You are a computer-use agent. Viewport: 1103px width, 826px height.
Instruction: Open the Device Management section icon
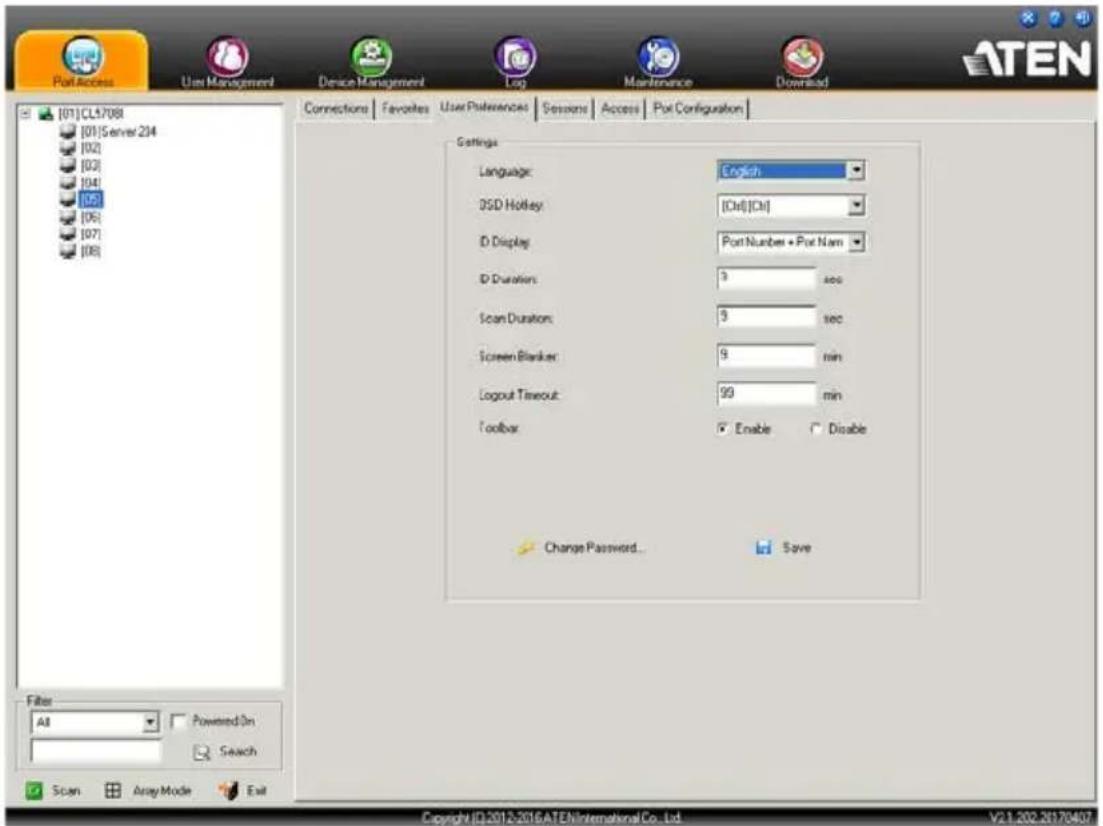click(371, 56)
